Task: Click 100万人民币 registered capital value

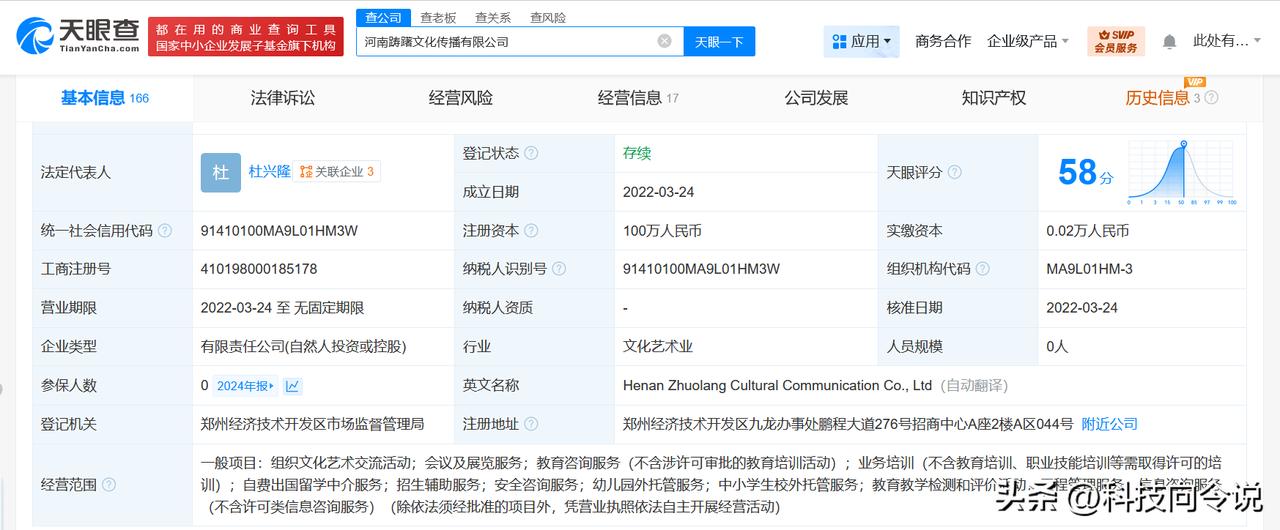Action: click(662, 230)
